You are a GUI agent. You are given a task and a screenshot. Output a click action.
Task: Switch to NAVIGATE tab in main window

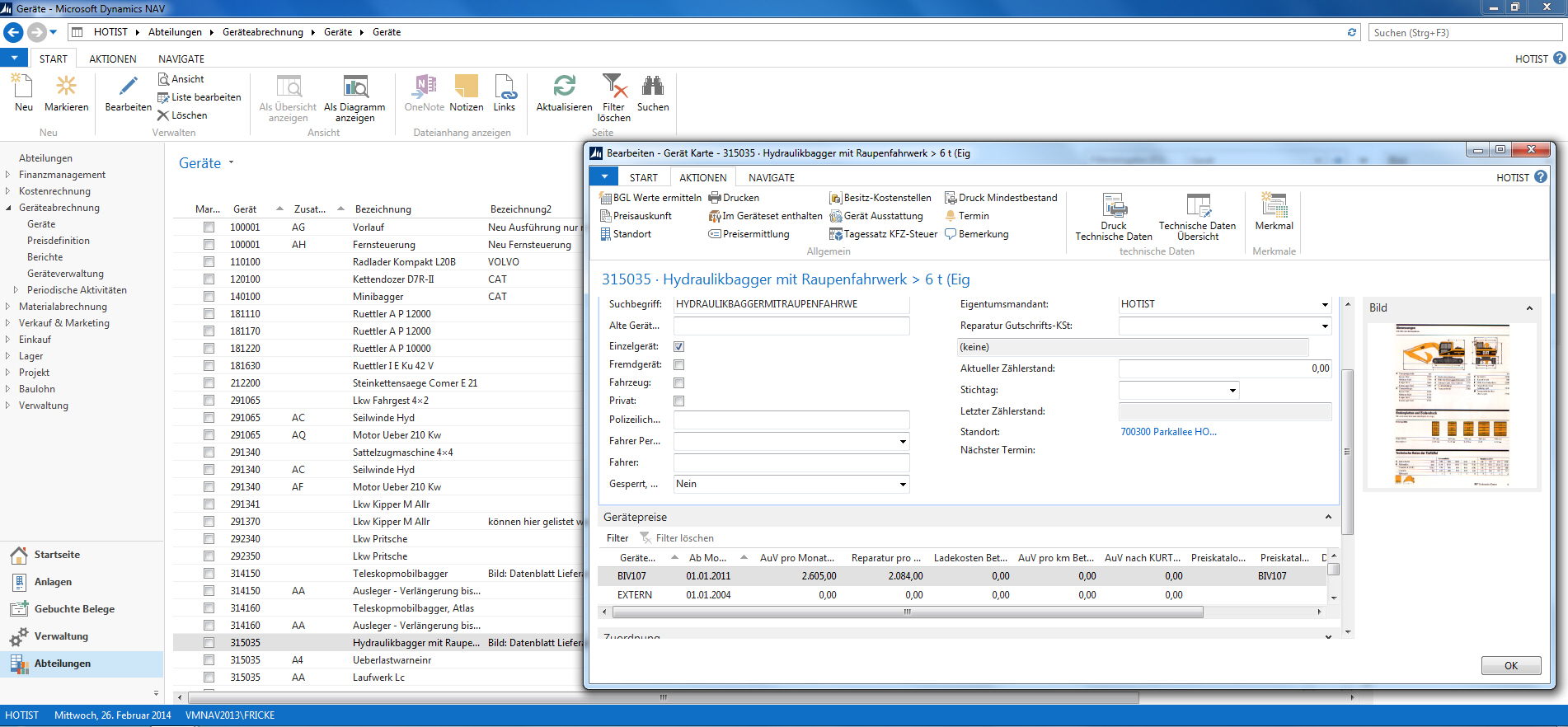point(181,59)
